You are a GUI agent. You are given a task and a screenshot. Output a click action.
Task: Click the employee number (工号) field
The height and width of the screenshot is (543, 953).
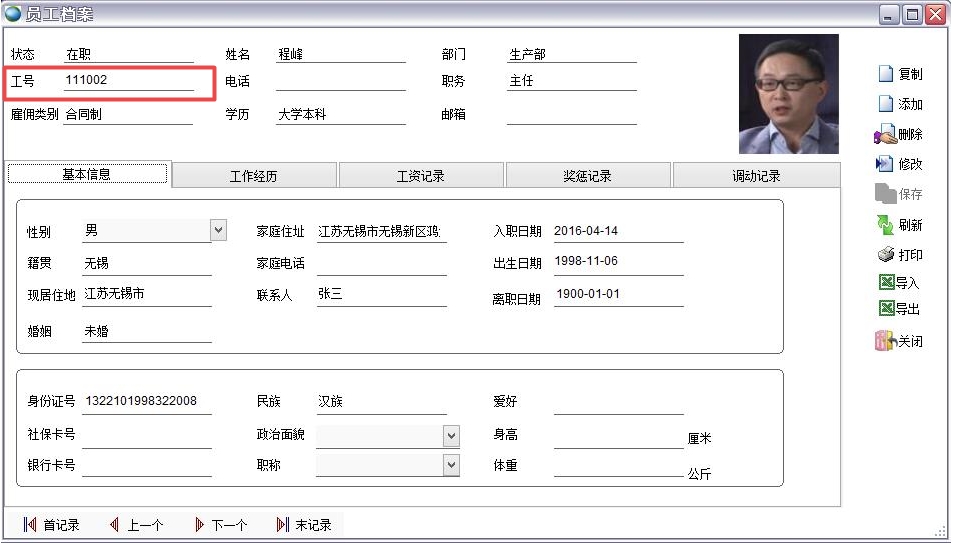click(x=128, y=81)
